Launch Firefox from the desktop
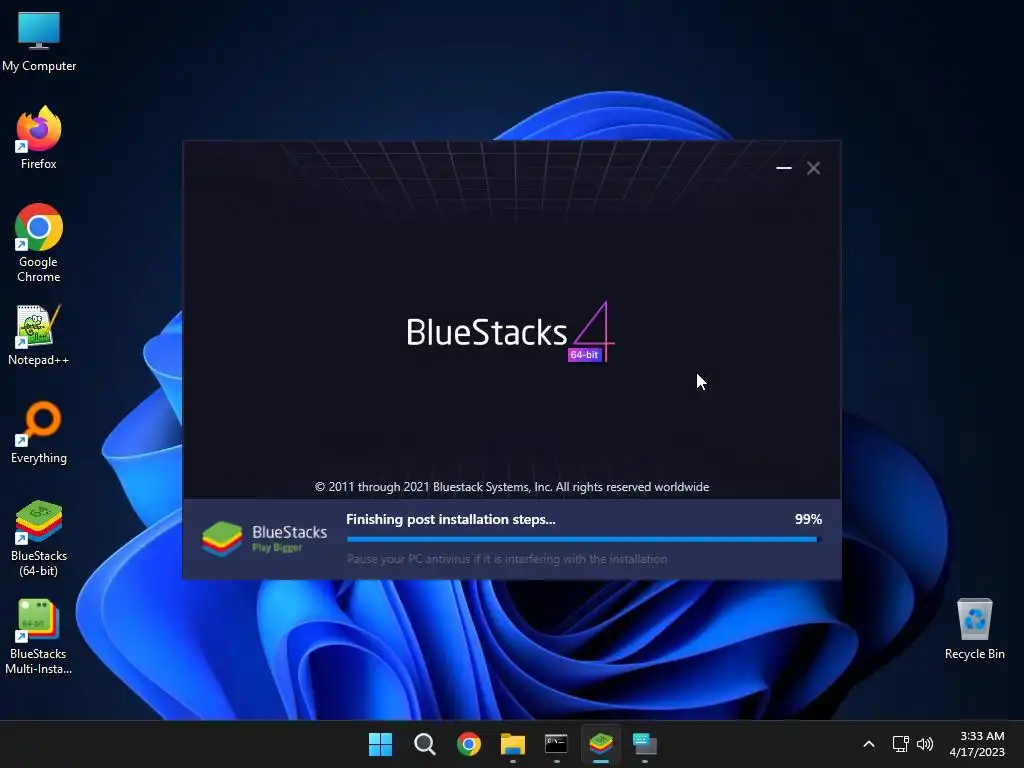1024x768 pixels. 39,138
